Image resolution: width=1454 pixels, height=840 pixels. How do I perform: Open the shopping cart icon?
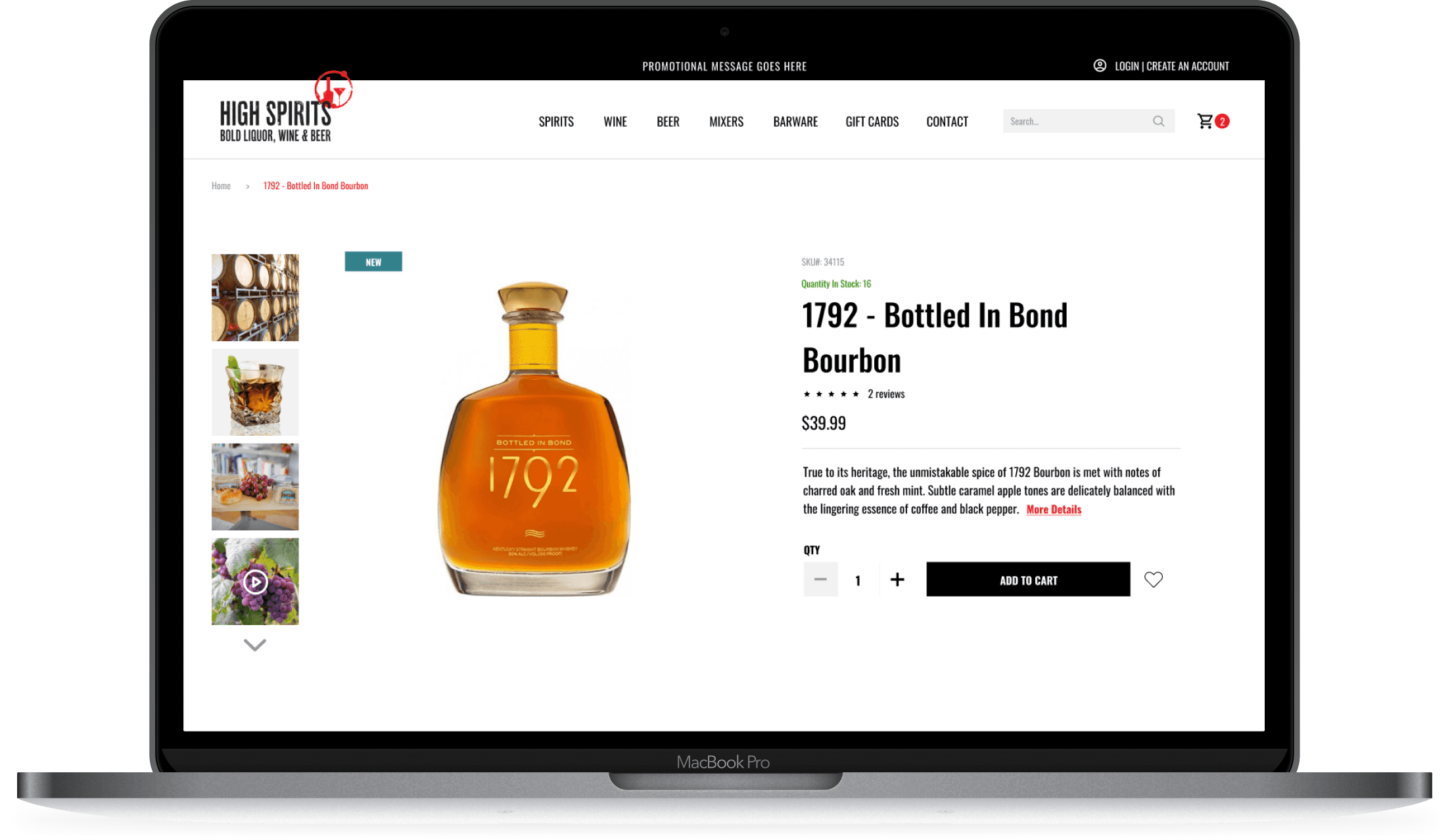(1205, 122)
